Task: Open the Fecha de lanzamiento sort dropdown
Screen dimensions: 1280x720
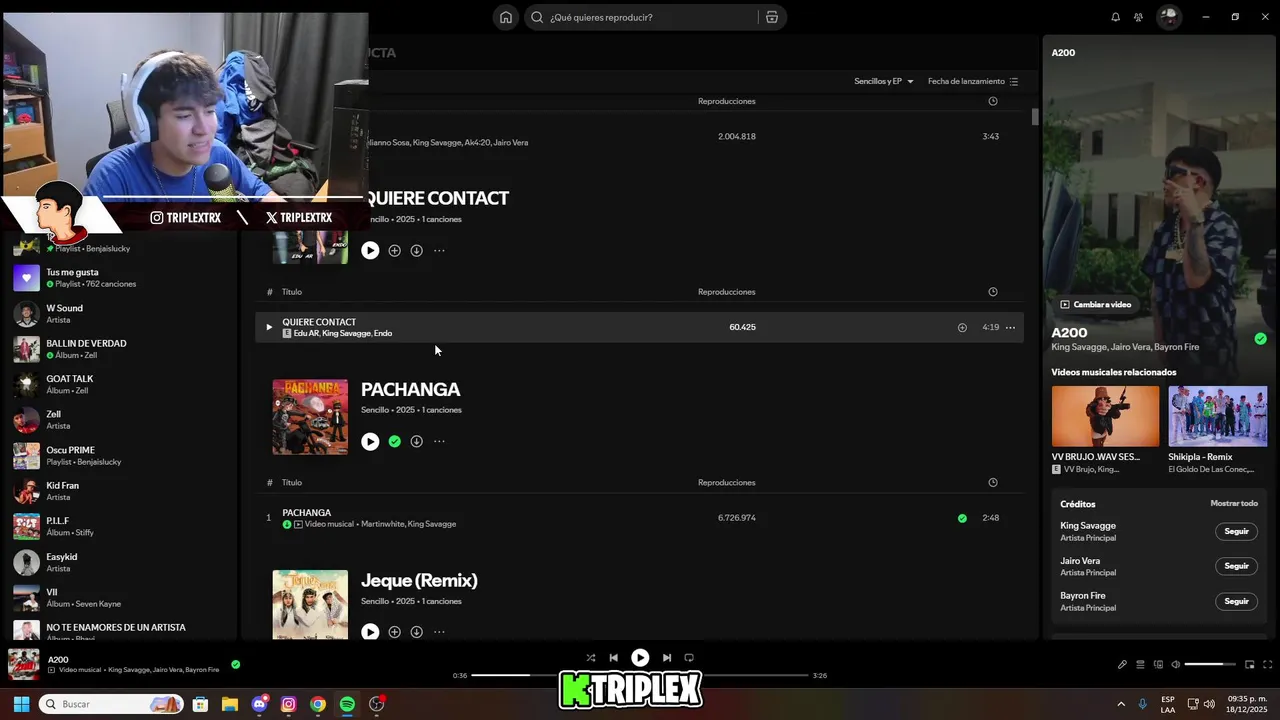Action: (x=973, y=81)
